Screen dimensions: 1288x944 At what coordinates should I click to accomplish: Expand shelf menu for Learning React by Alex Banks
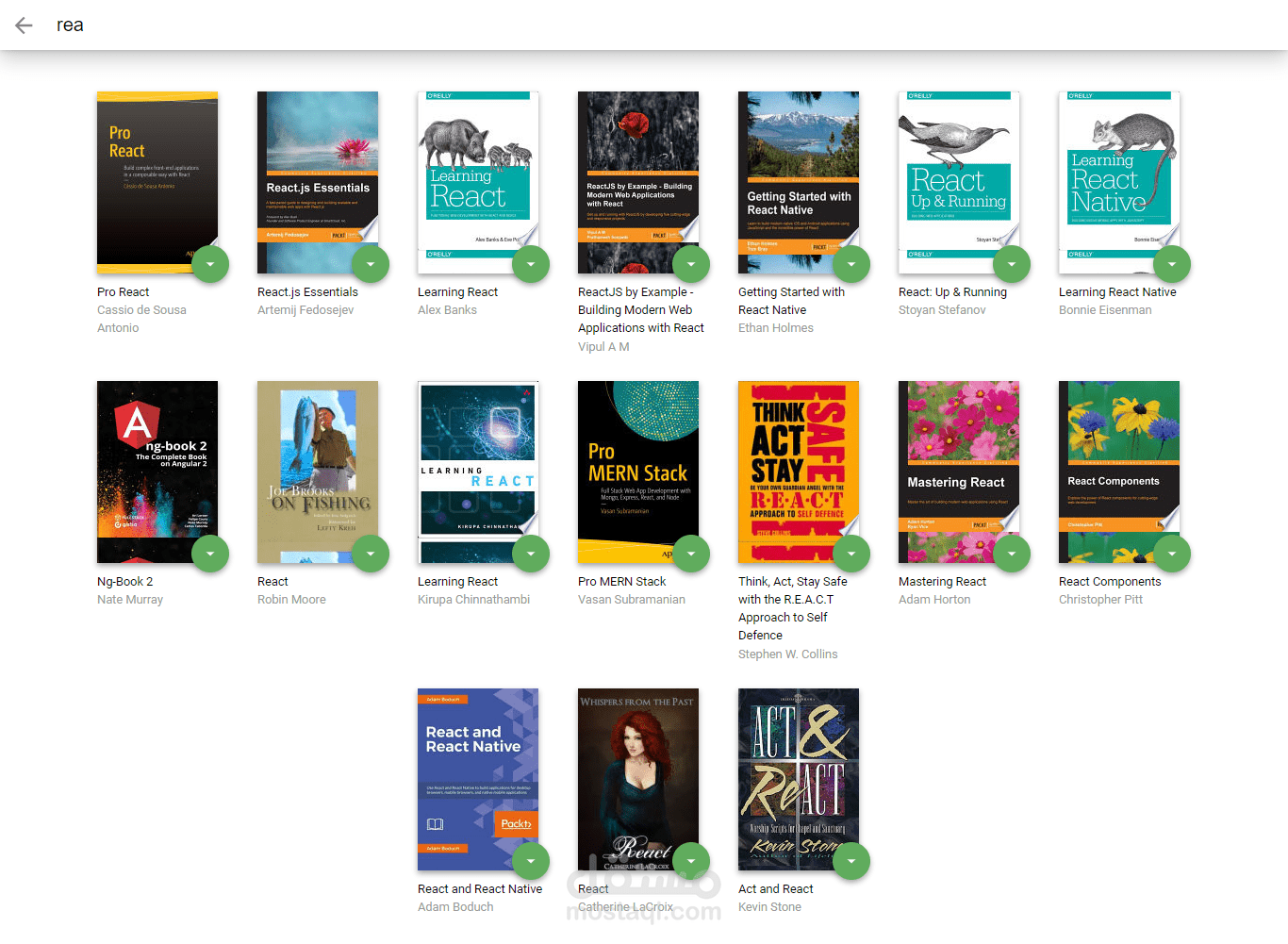point(531,264)
